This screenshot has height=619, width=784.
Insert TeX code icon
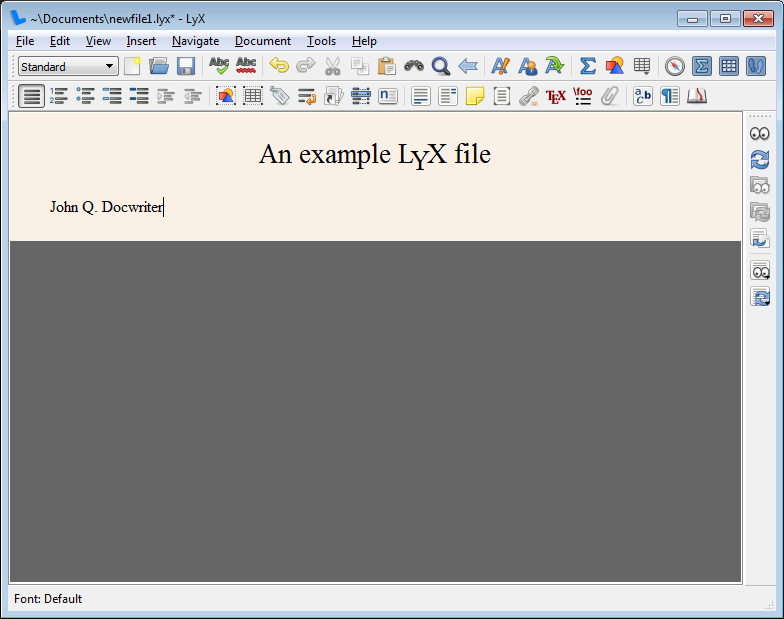[556, 96]
